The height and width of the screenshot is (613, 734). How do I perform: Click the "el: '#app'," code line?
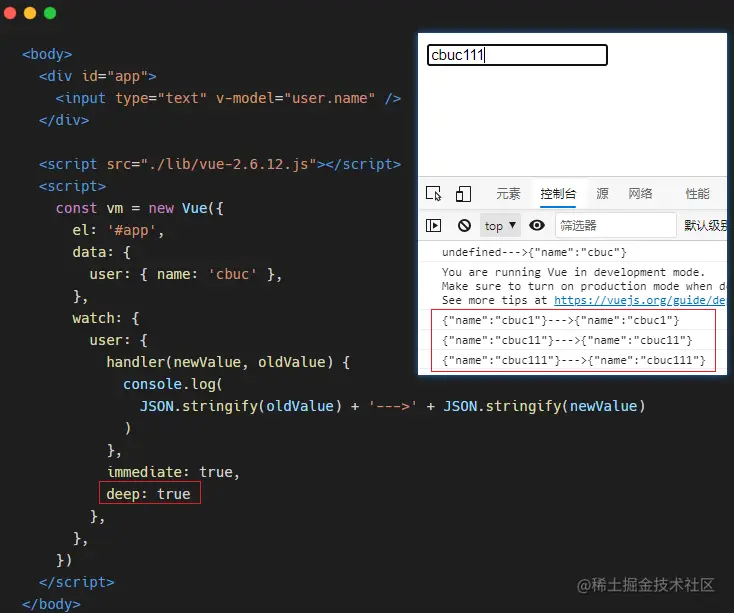[118, 230]
